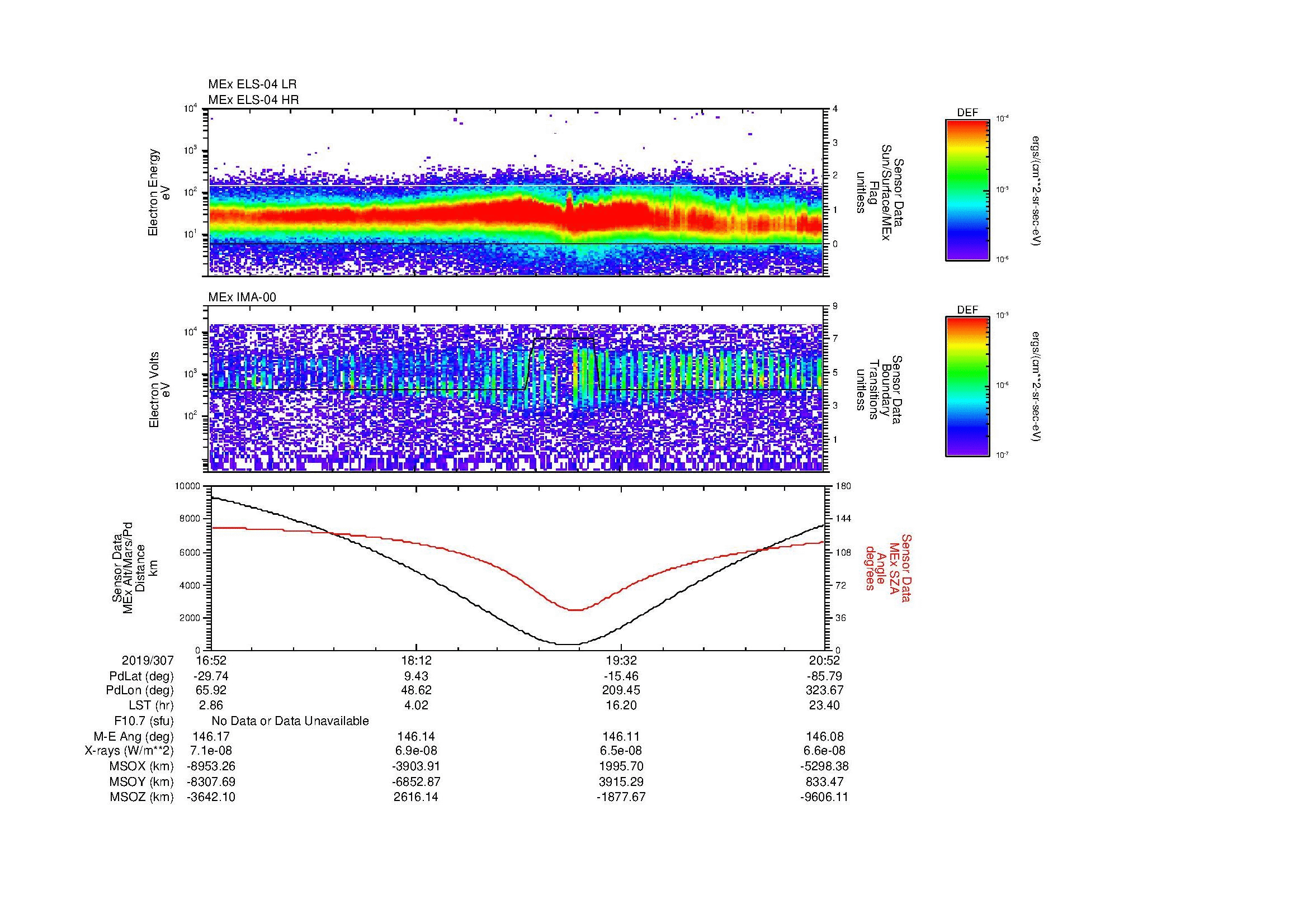The width and height of the screenshot is (1308, 924).
Task: Click the LST value 16.20
Action: (x=621, y=705)
